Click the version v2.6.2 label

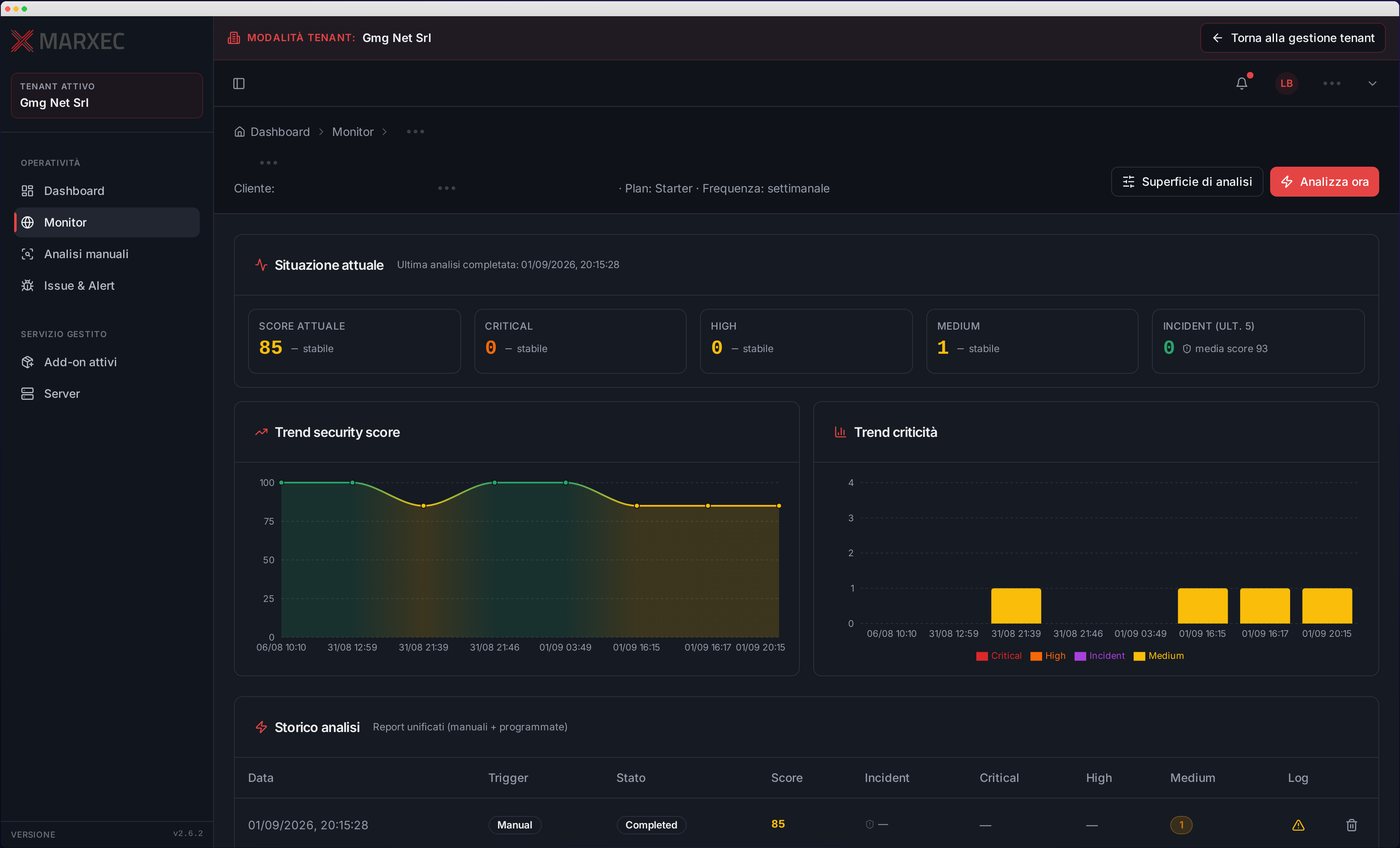(187, 834)
